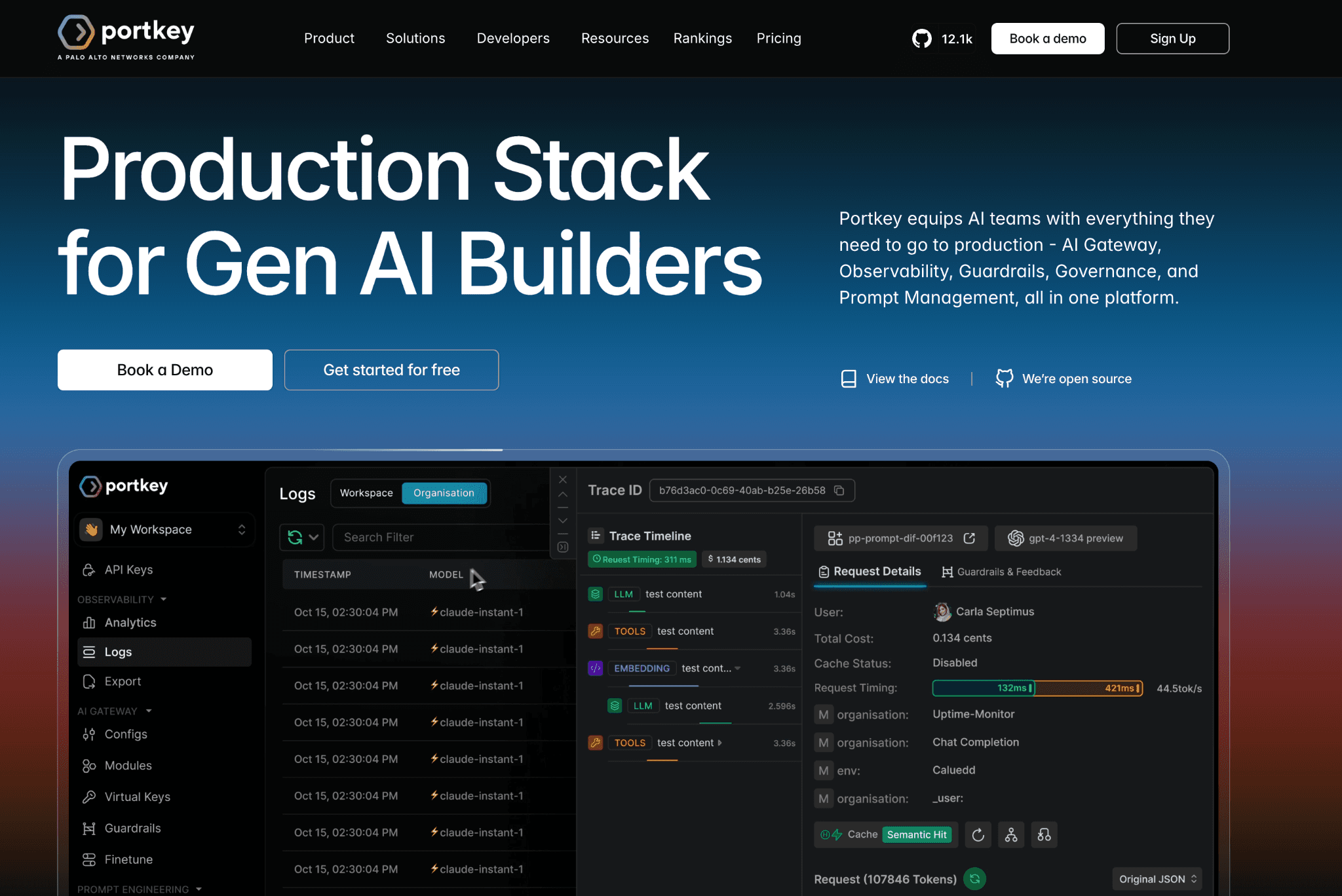Open the Developers nav menu
The image size is (1342, 896).
click(513, 39)
